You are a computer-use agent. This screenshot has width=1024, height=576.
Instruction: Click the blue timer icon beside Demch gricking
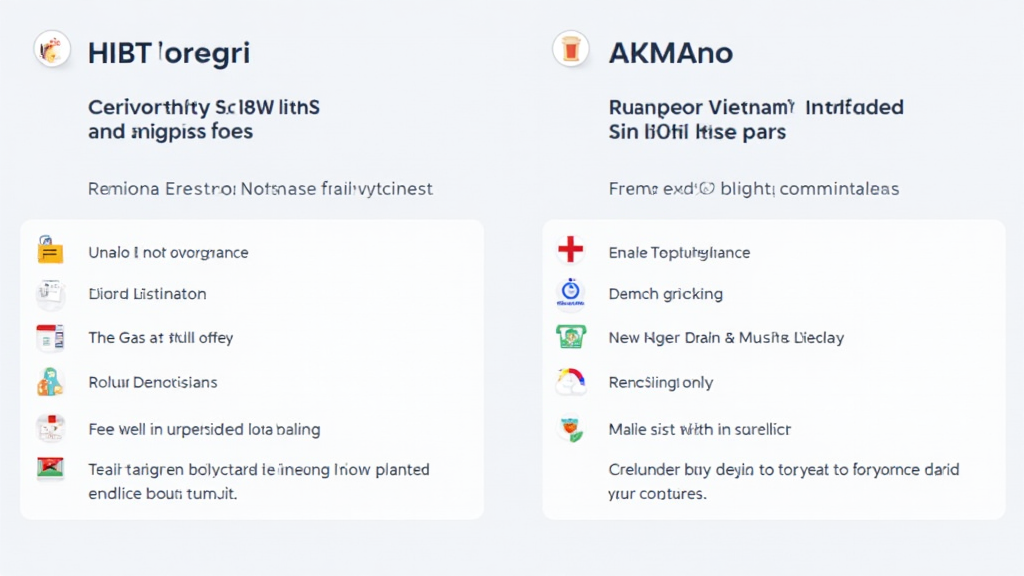(x=570, y=294)
